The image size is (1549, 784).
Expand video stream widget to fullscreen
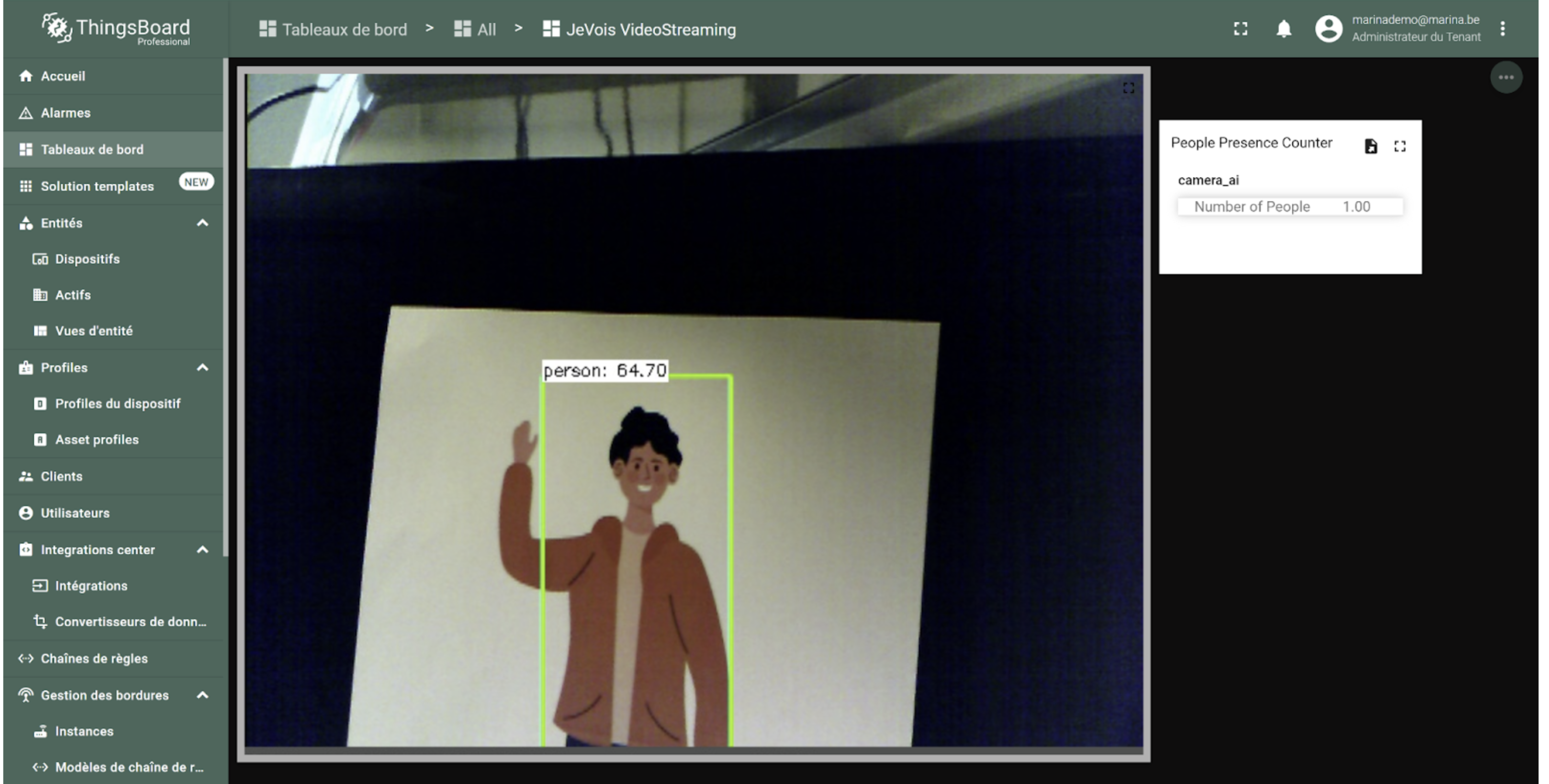click(x=1128, y=88)
